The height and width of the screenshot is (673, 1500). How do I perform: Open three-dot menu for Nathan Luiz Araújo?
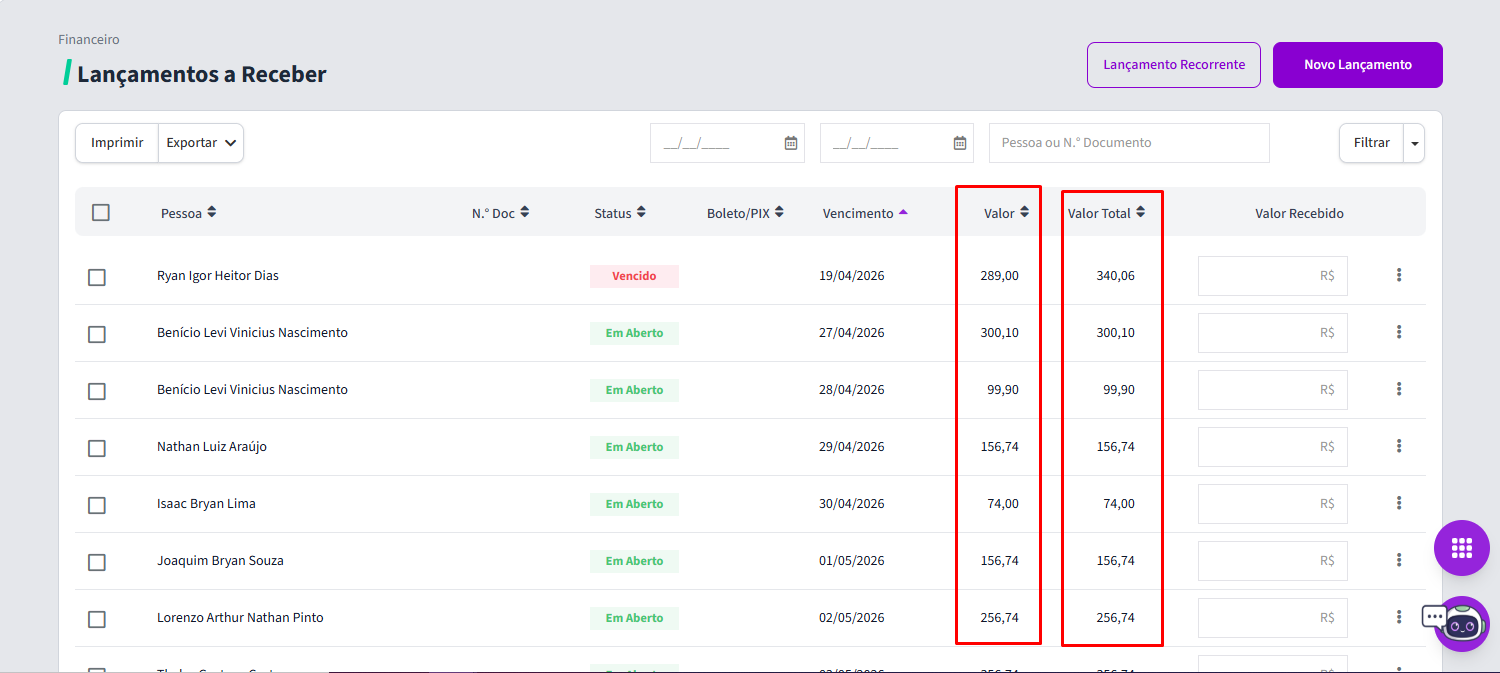click(x=1399, y=446)
